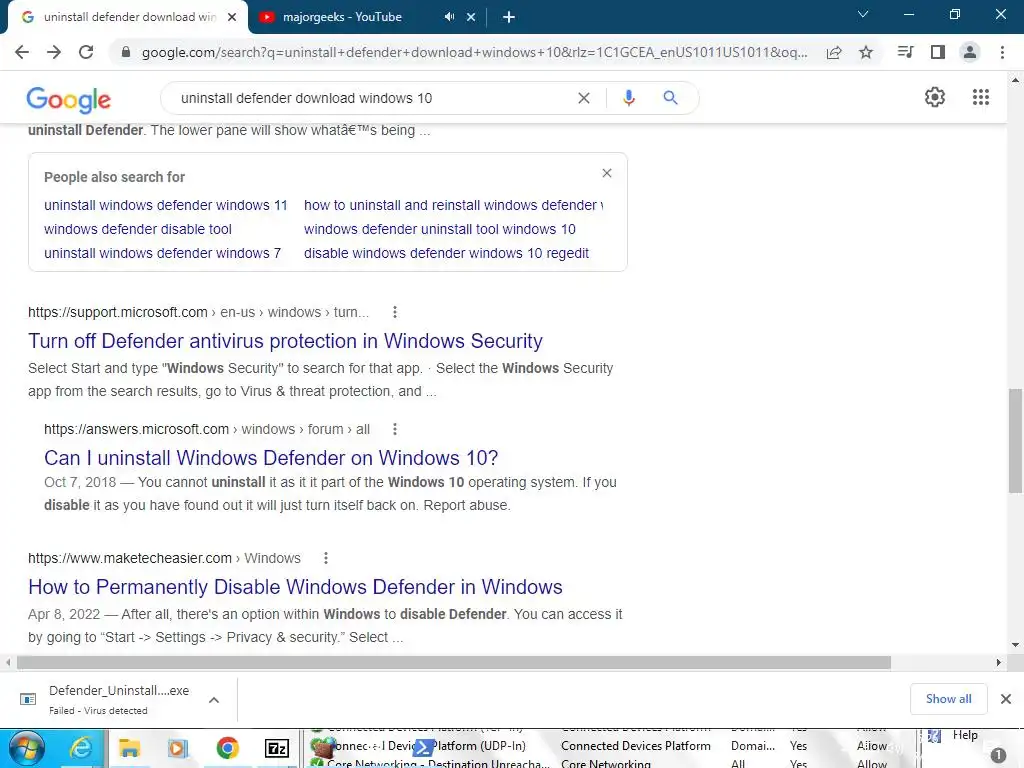Toggle the Chrome side panel
The width and height of the screenshot is (1024, 768).
[x=938, y=52]
